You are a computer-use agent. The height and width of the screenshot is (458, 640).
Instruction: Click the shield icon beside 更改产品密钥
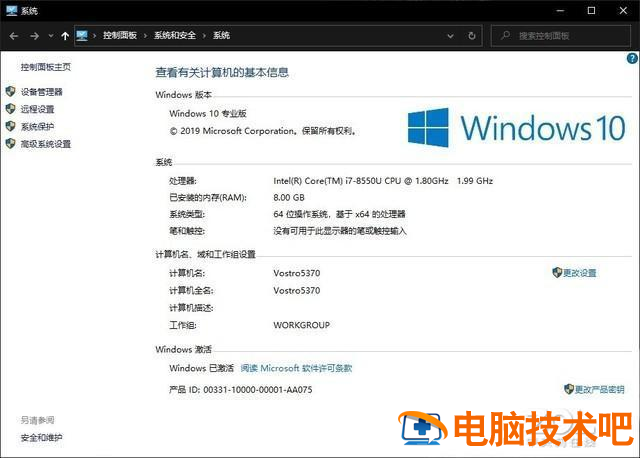coord(569,389)
